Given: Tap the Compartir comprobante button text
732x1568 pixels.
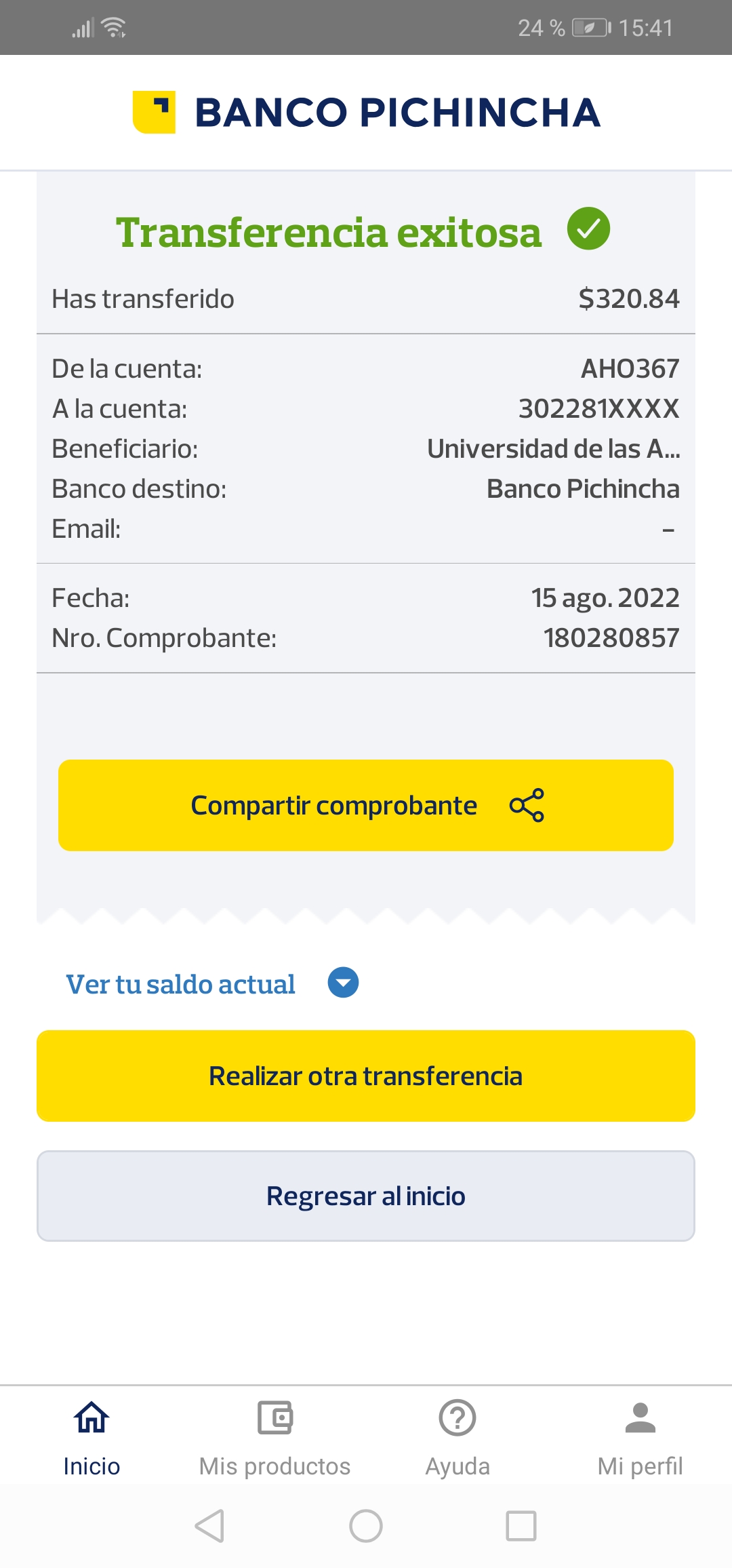Looking at the screenshot, I should (333, 806).
